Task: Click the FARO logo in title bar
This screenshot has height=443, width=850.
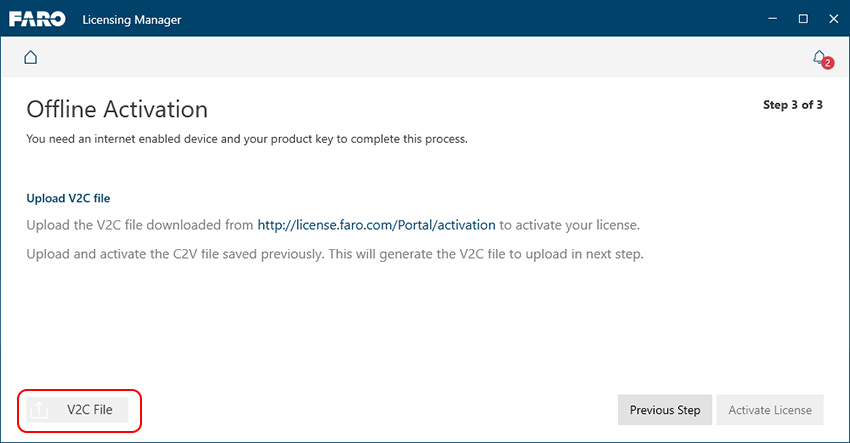Action: [38, 19]
